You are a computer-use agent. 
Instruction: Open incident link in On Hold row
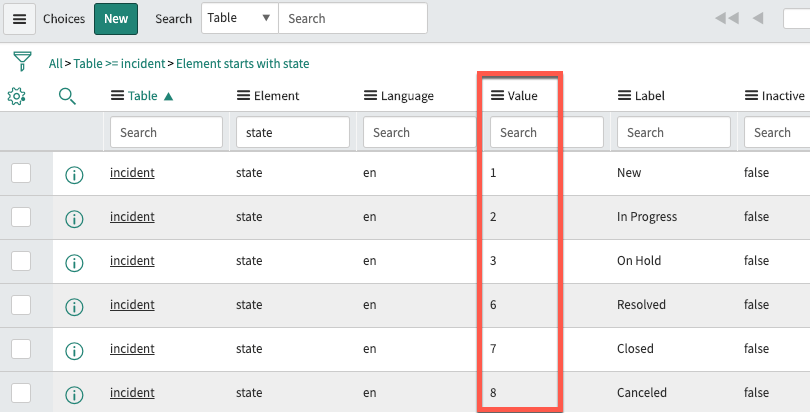(132, 261)
